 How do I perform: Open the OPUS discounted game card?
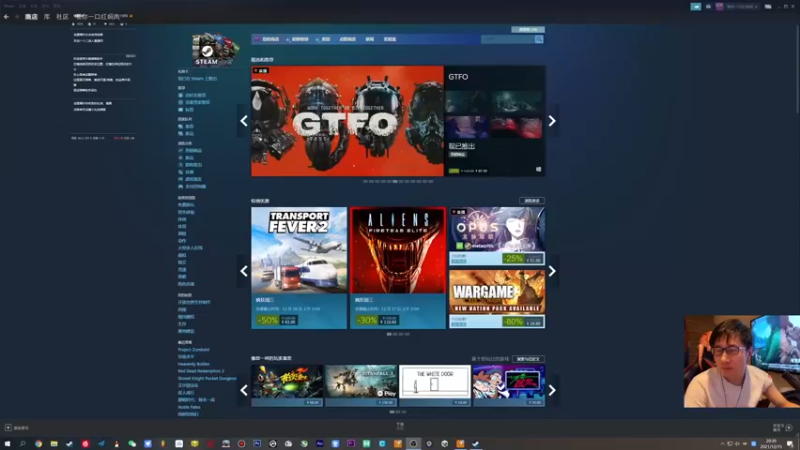coord(497,236)
